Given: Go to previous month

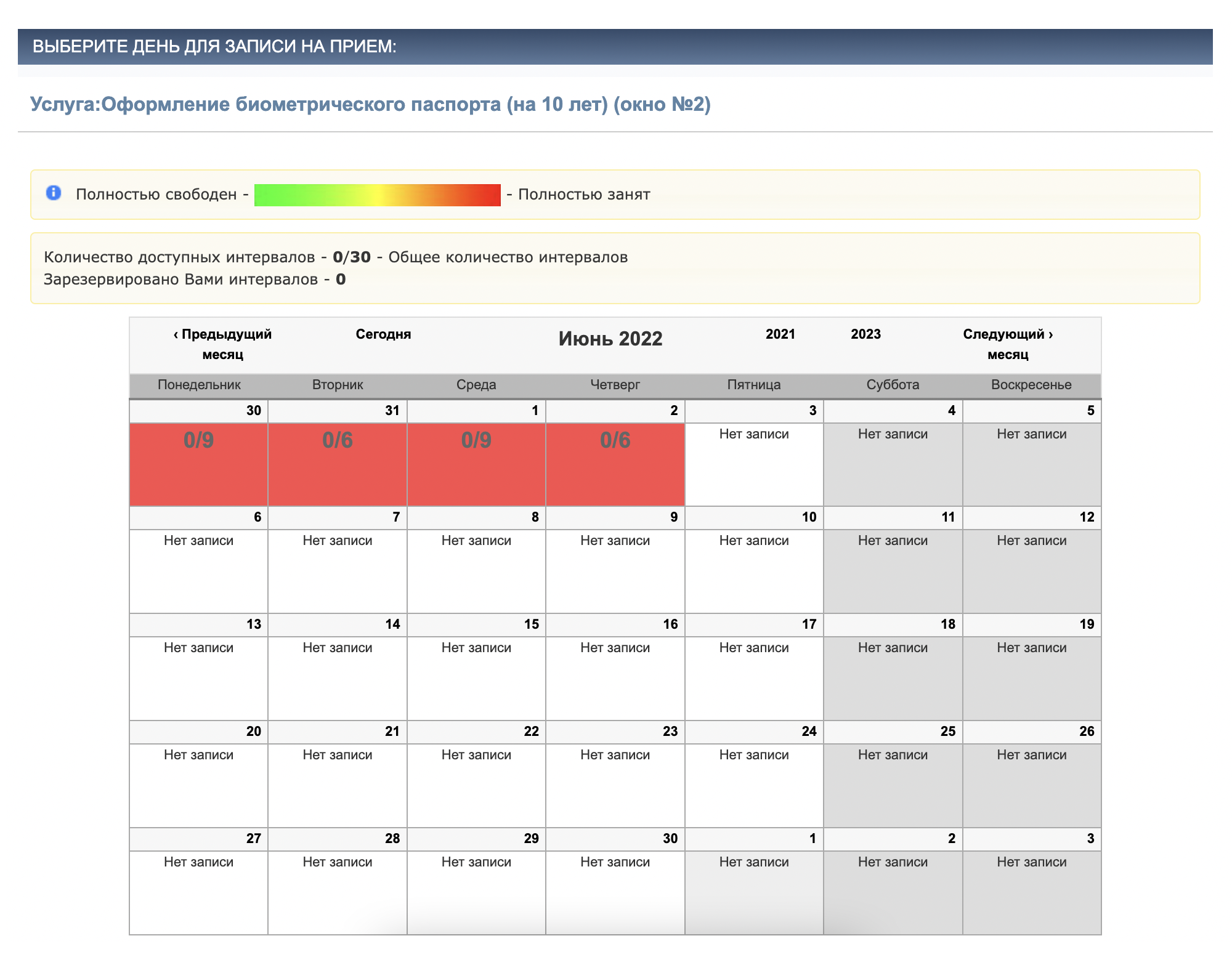Looking at the screenshot, I should coord(222,344).
